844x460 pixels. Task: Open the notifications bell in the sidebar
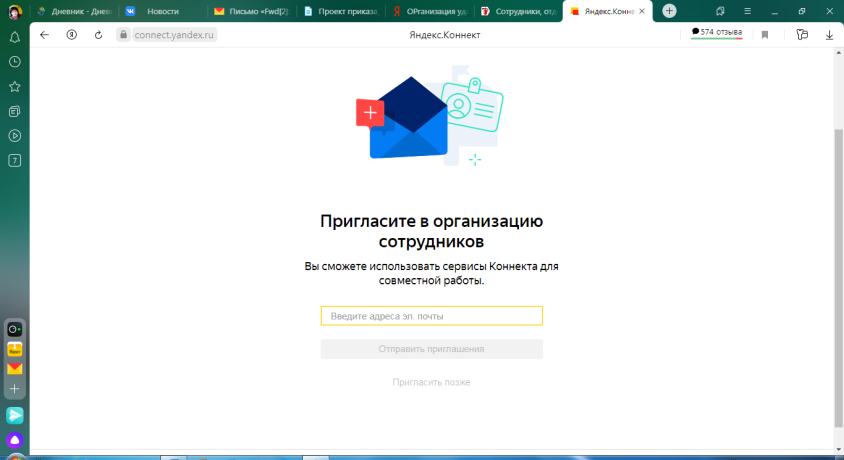pos(15,37)
